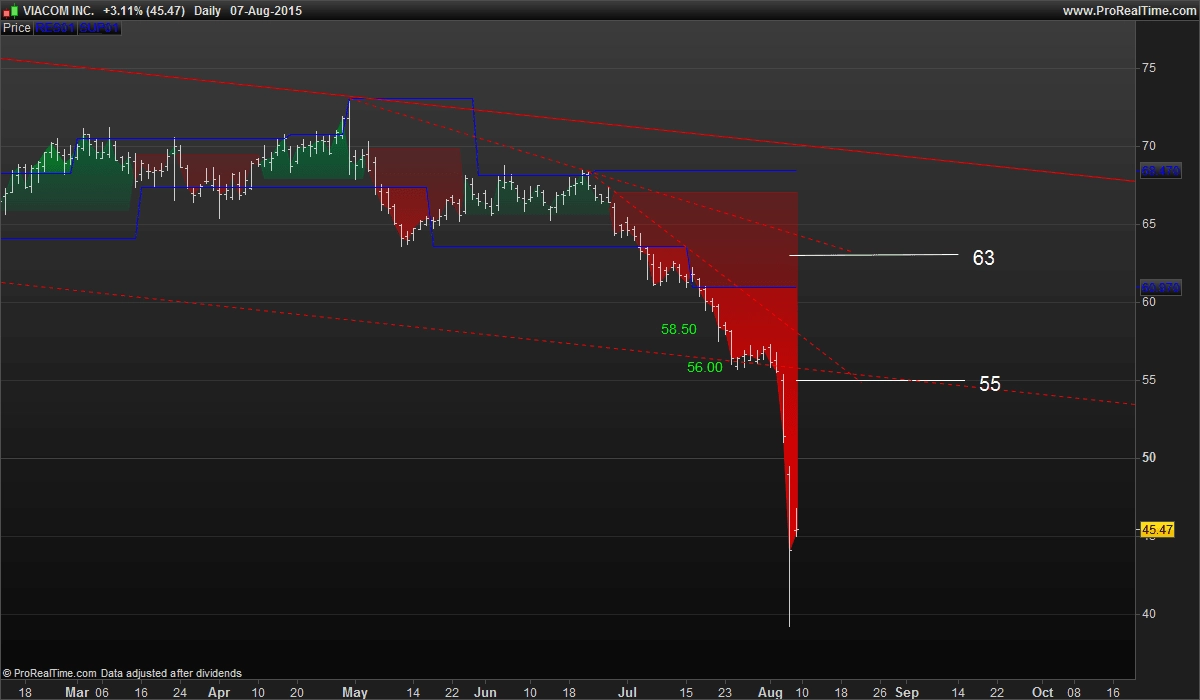Viewport: 1200px width, 700px height.
Task: Click the Sep month label on time axis
Action: (x=906, y=691)
